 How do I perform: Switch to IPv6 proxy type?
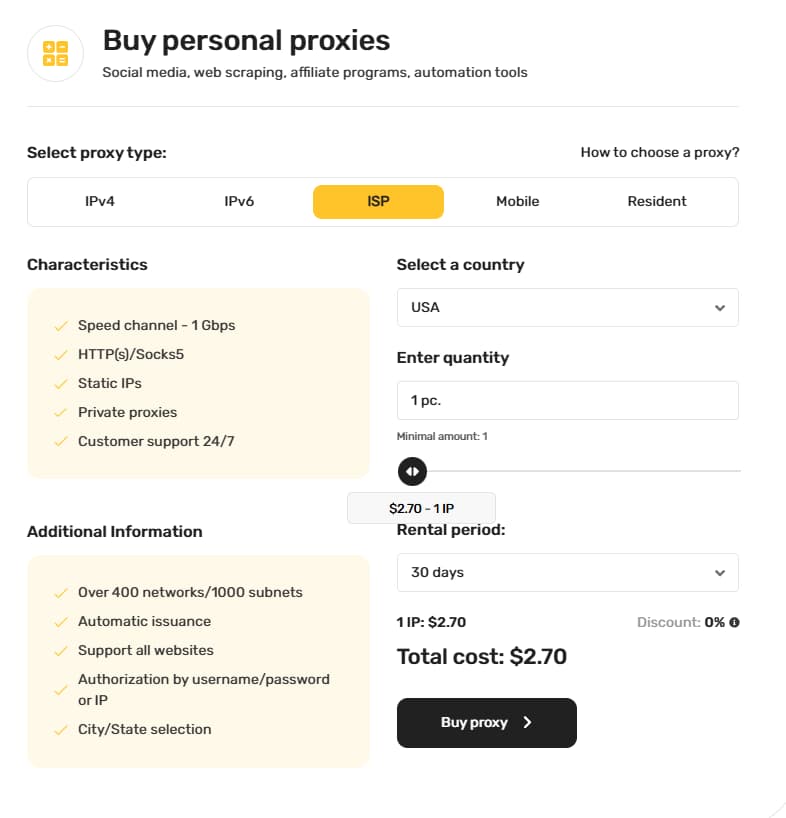[x=239, y=201]
